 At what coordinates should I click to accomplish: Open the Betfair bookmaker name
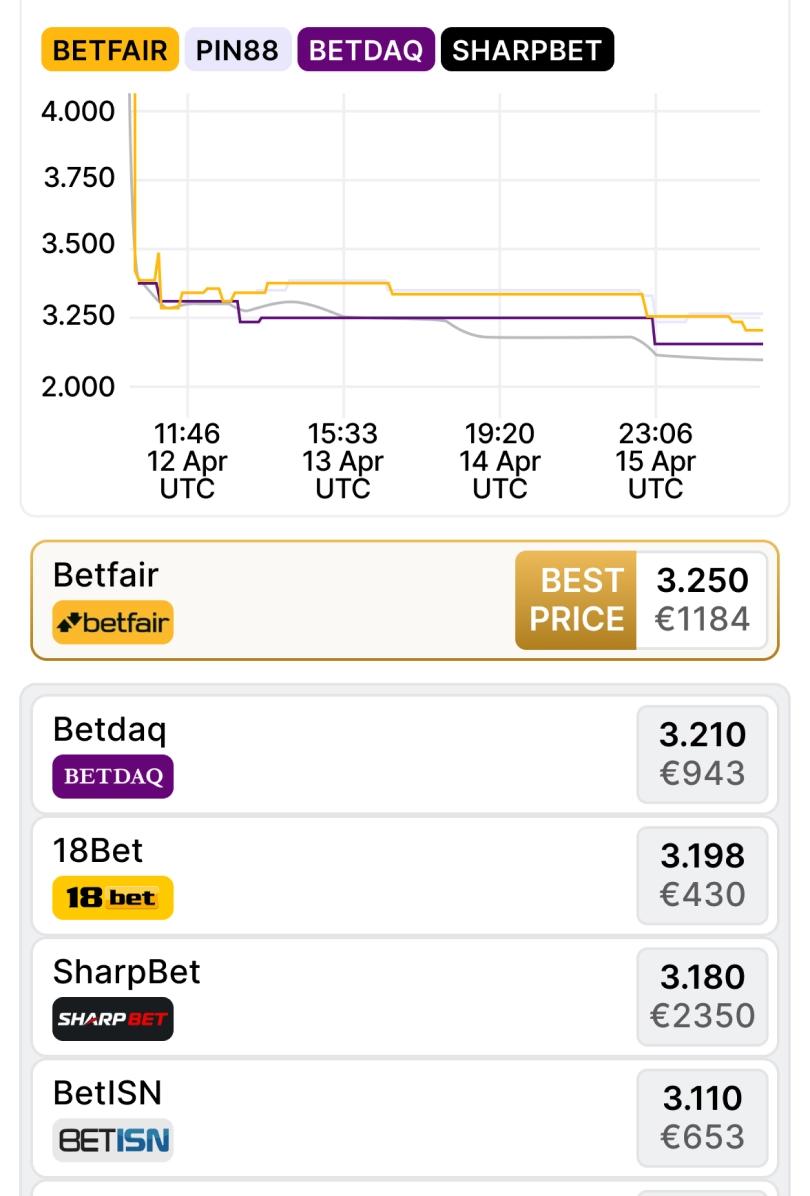[105, 575]
